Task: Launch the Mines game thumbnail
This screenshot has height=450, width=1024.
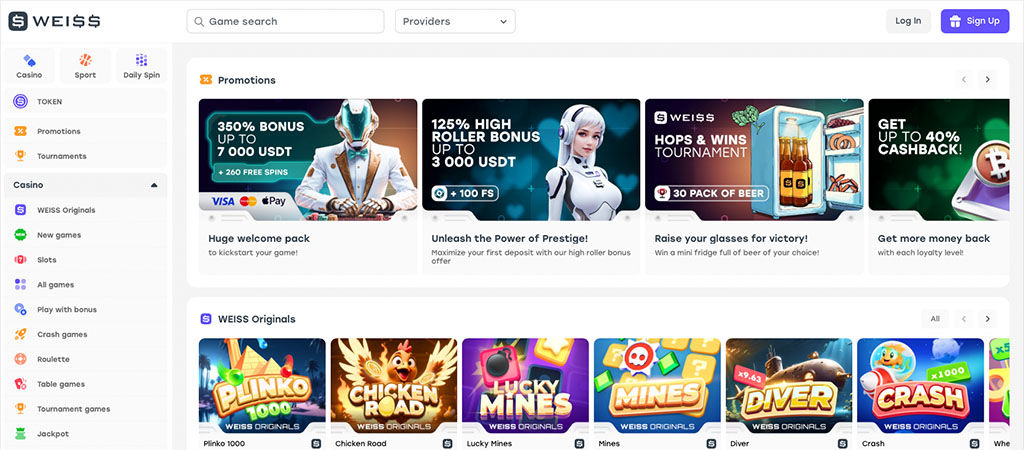Action: pyautogui.click(x=657, y=386)
